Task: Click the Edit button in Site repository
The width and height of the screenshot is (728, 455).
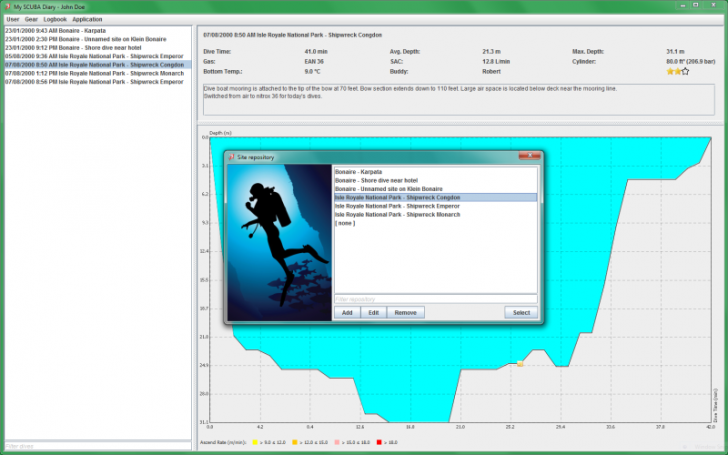Action: coord(374,312)
